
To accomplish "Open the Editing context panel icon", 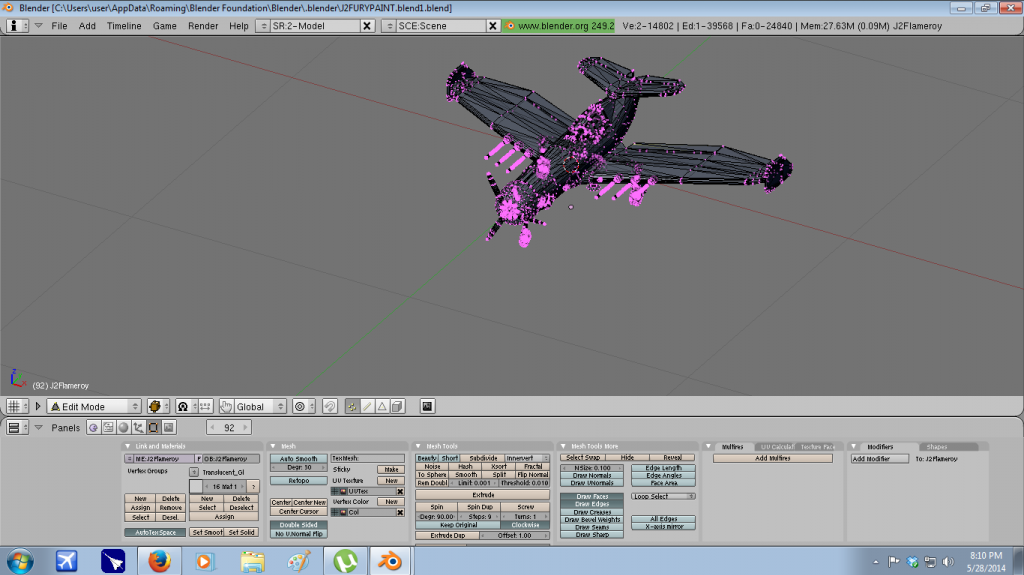I will (x=153, y=427).
